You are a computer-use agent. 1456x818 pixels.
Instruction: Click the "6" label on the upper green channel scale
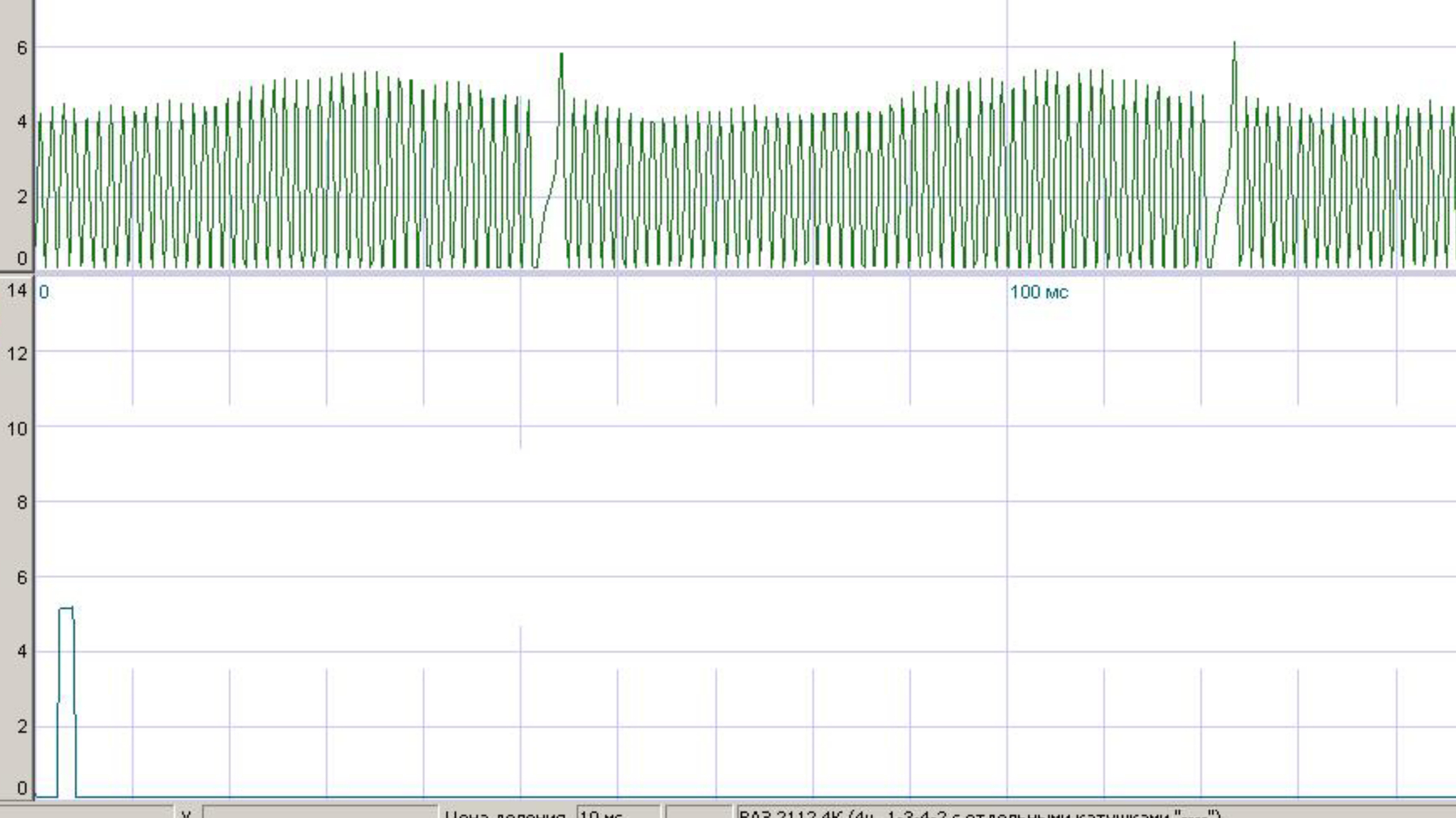(x=22, y=48)
